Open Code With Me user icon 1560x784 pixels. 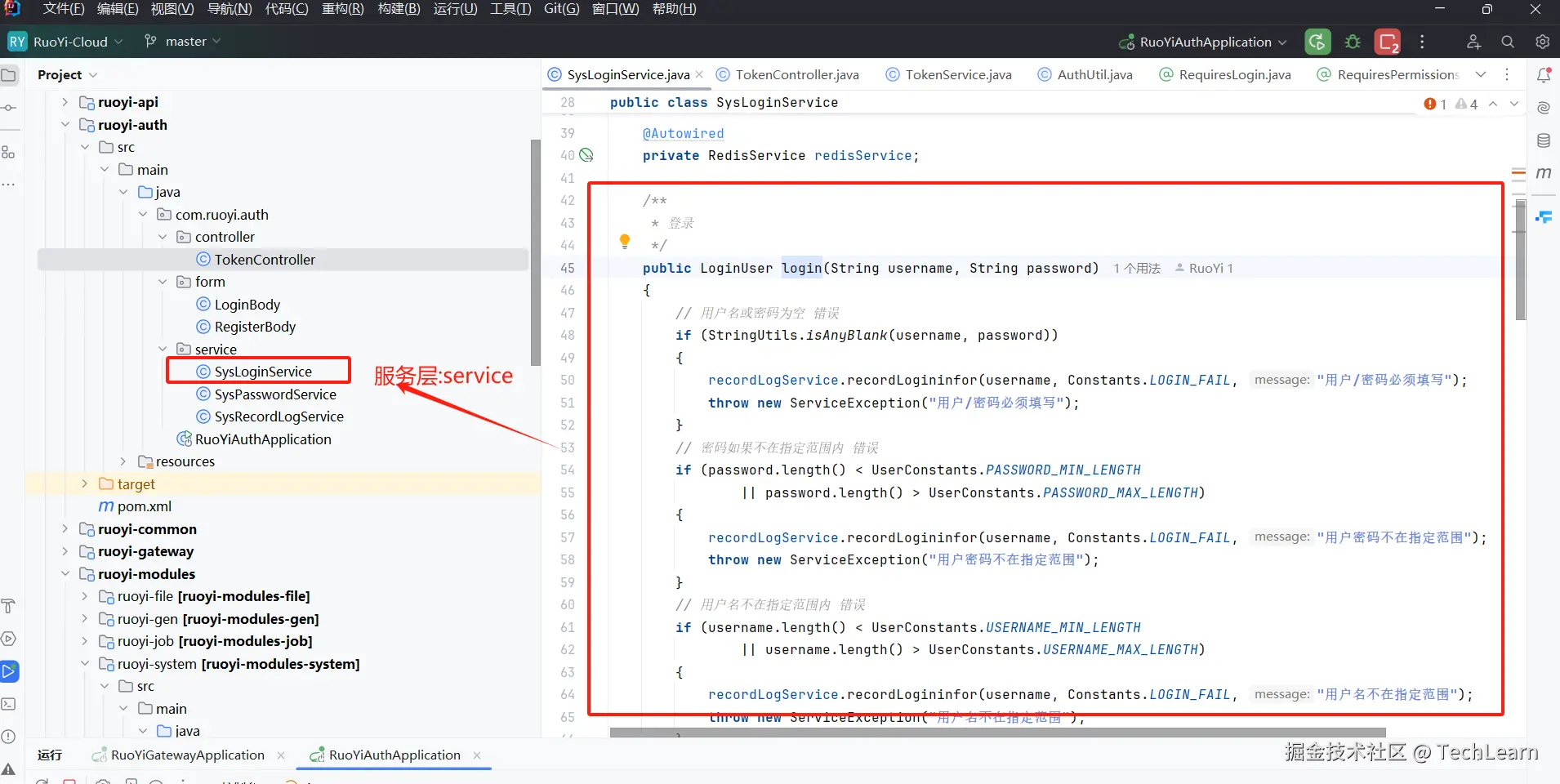1473,42
